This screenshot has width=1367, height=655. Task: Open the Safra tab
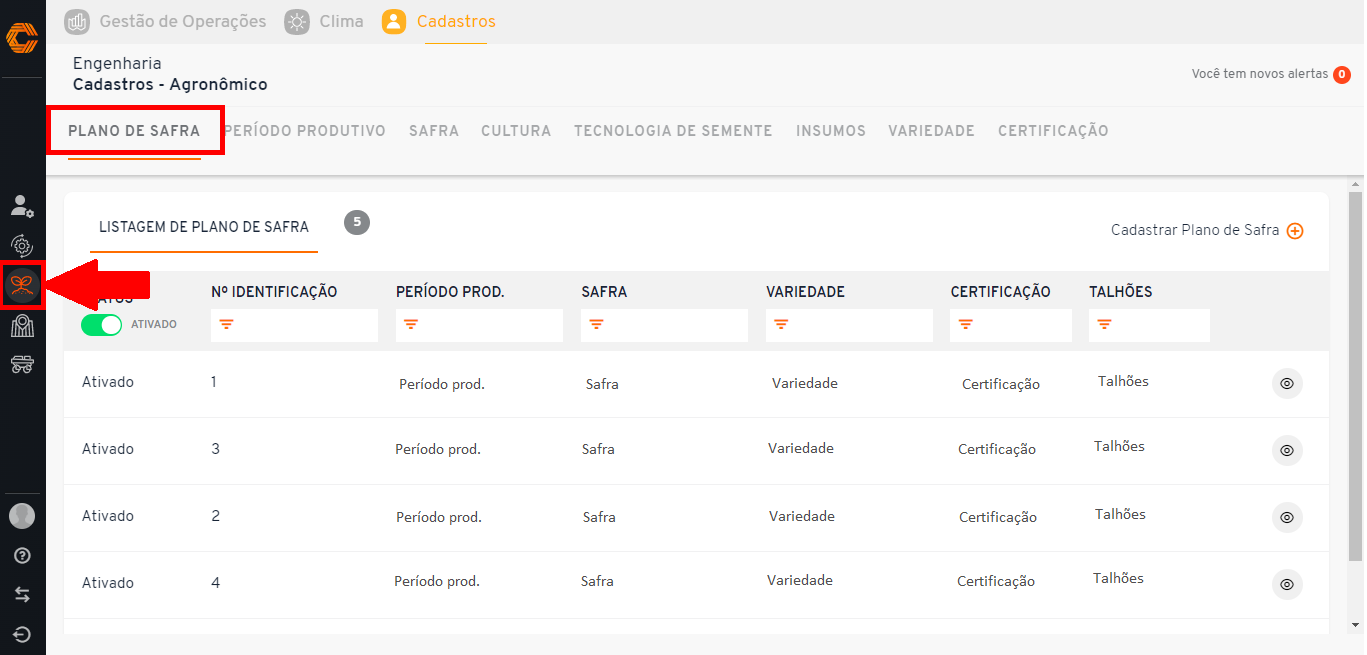click(x=434, y=131)
